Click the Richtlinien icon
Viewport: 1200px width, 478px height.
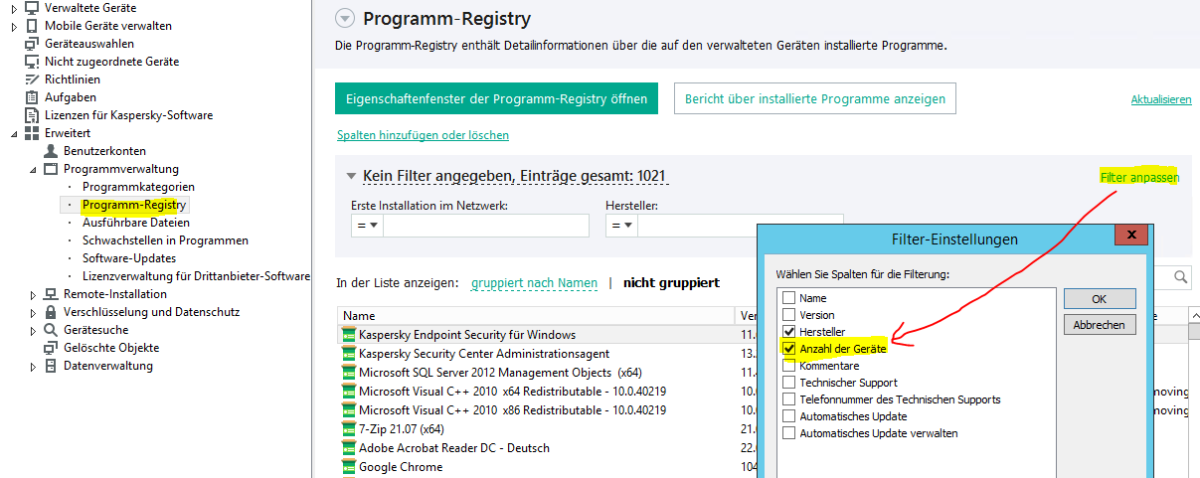click(x=32, y=79)
